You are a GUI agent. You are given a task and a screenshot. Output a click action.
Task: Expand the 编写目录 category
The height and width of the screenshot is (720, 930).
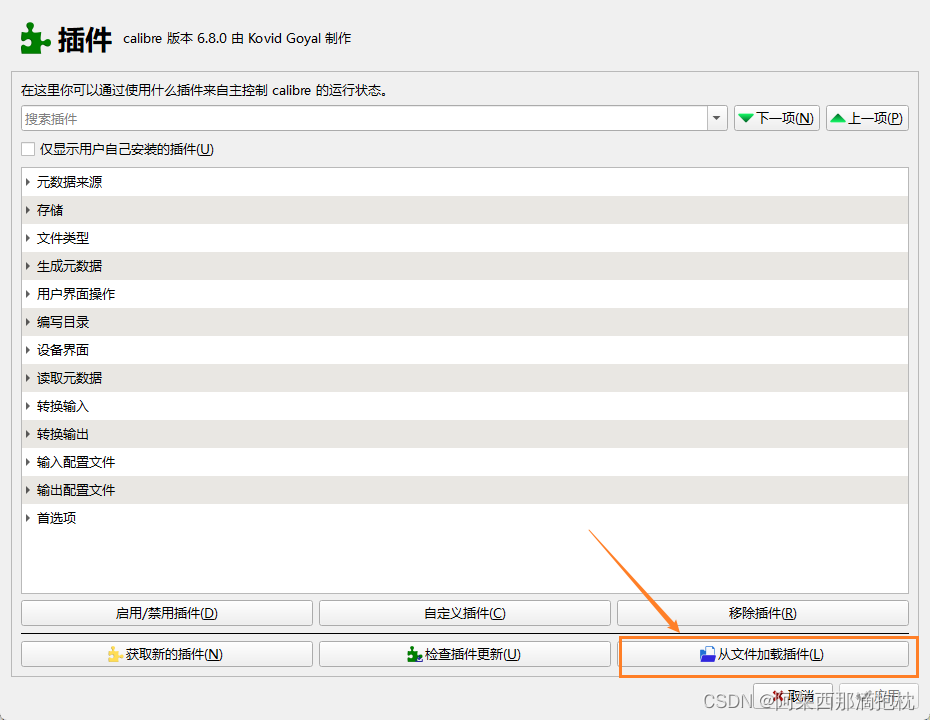[27, 322]
